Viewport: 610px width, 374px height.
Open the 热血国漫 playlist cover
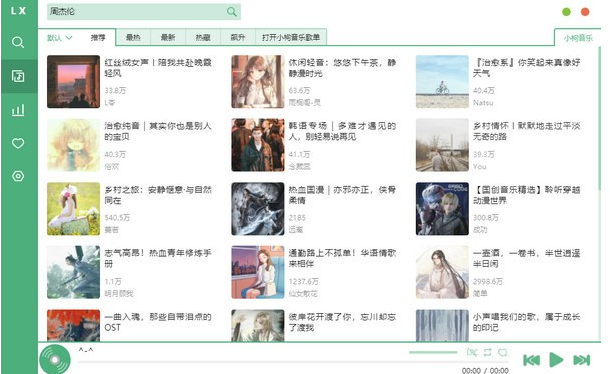[x=258, y=209]
